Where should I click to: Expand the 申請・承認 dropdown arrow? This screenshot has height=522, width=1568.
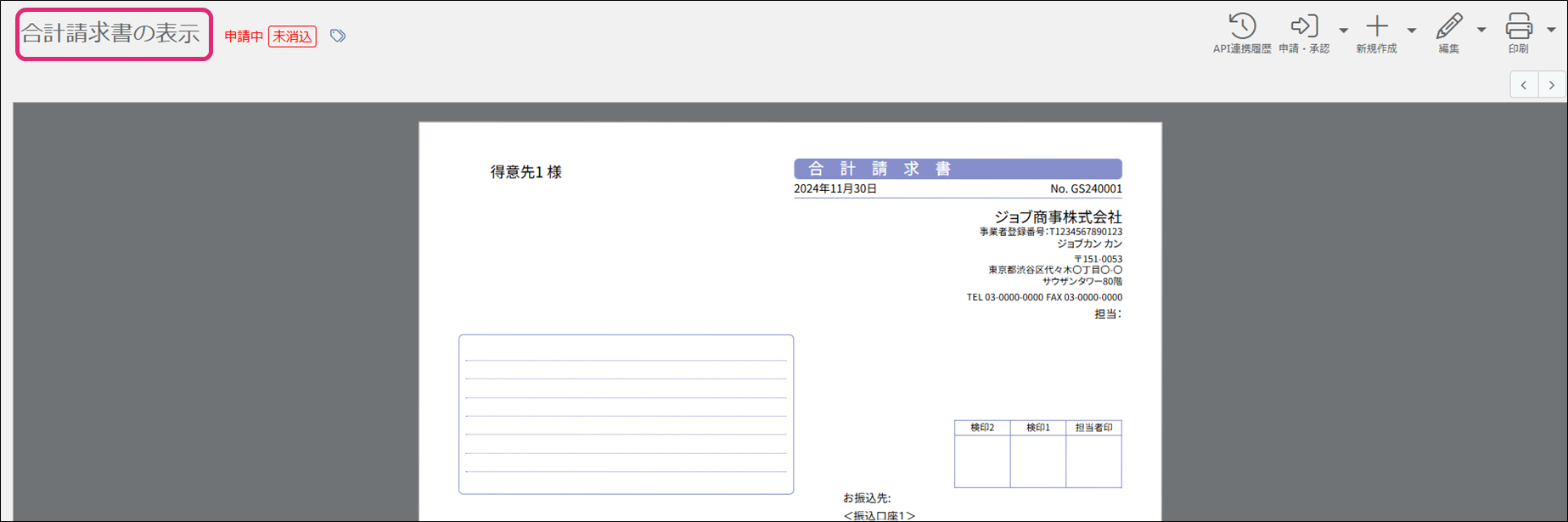coord(1343,31)
